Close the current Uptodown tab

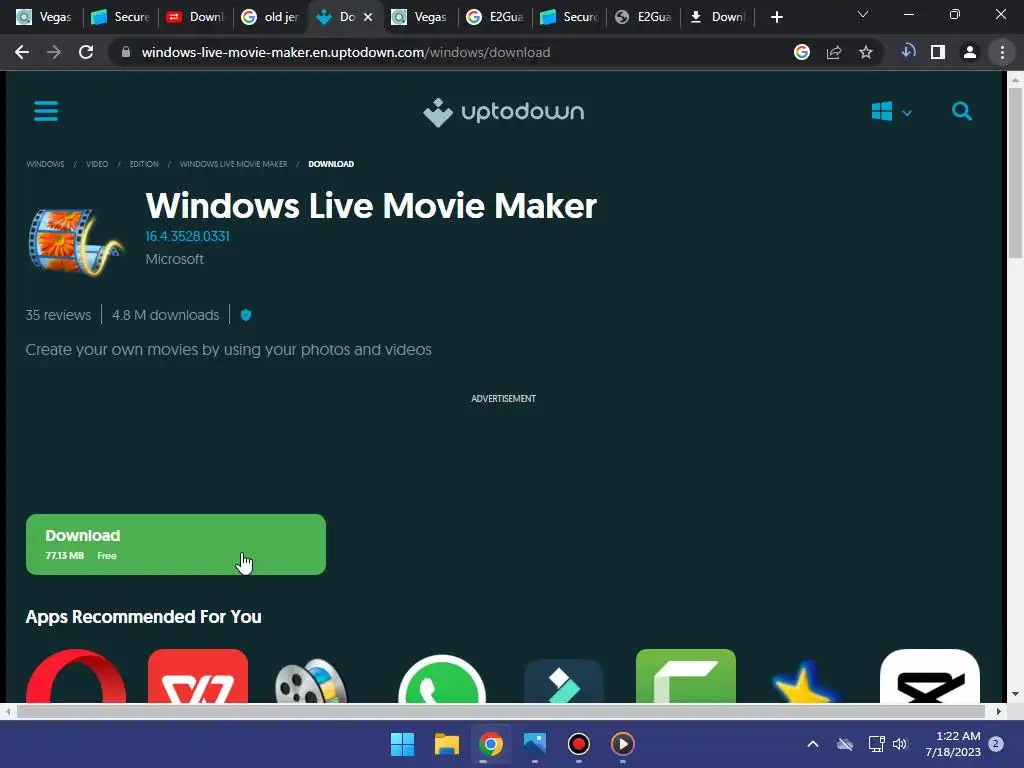(x=368, y=17)
